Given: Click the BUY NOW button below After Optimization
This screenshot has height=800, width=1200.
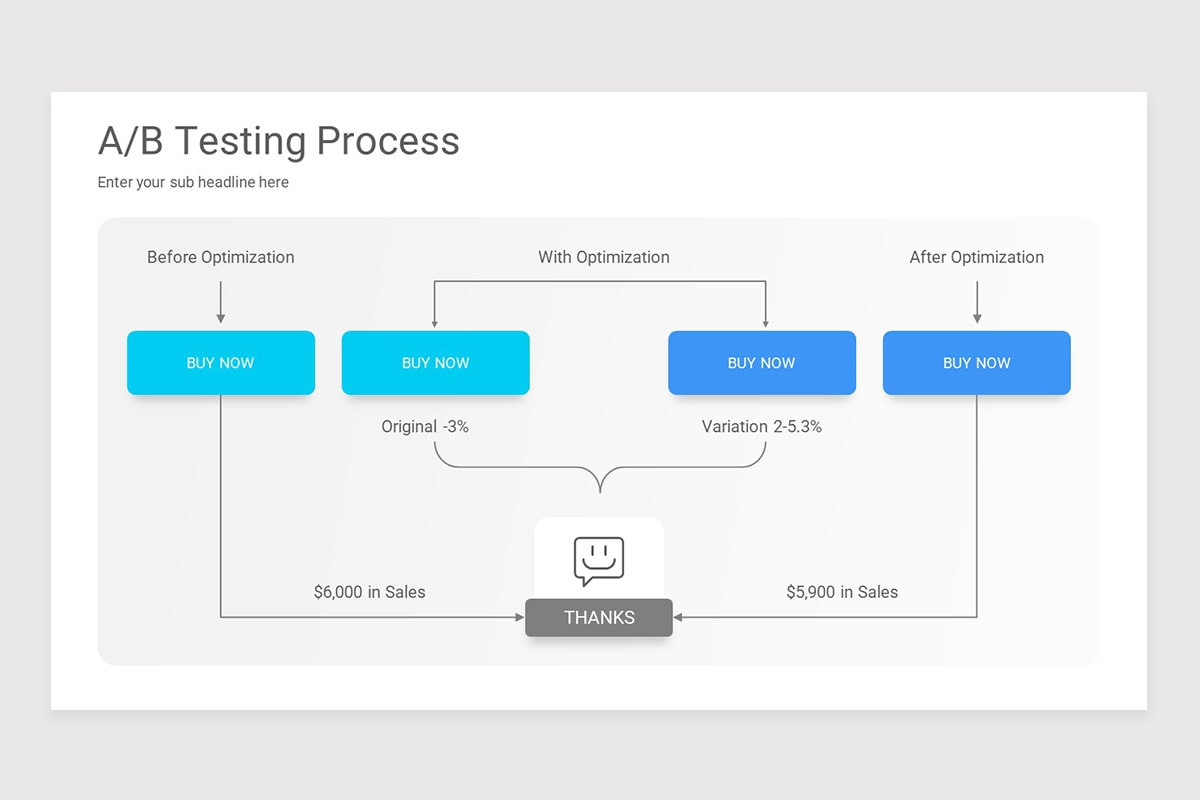Looking at the screenshot, I should pos(976,362).
